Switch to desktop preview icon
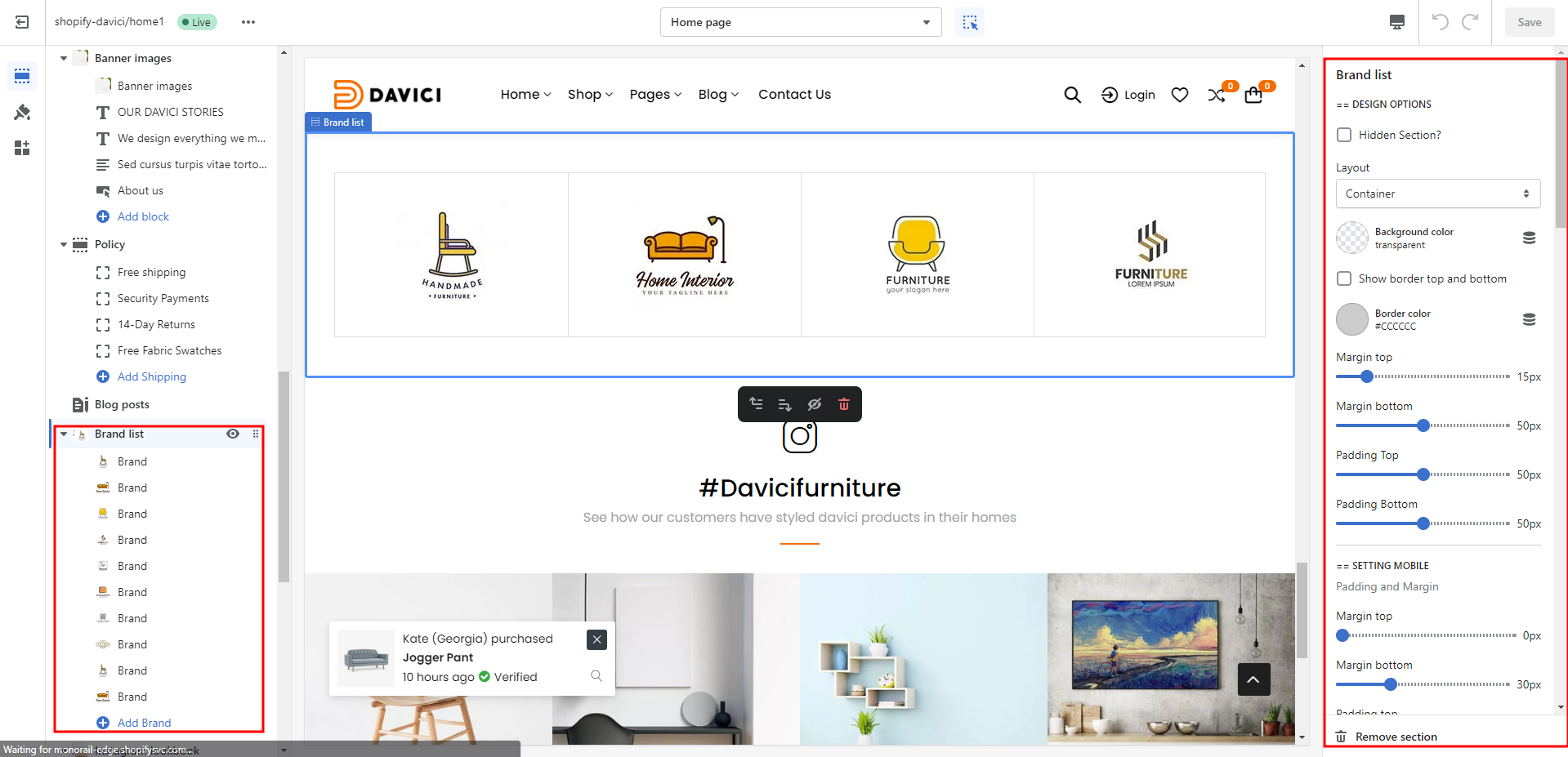The height and width of the screenshot is (757, 1568). [x=1397, y=22]
